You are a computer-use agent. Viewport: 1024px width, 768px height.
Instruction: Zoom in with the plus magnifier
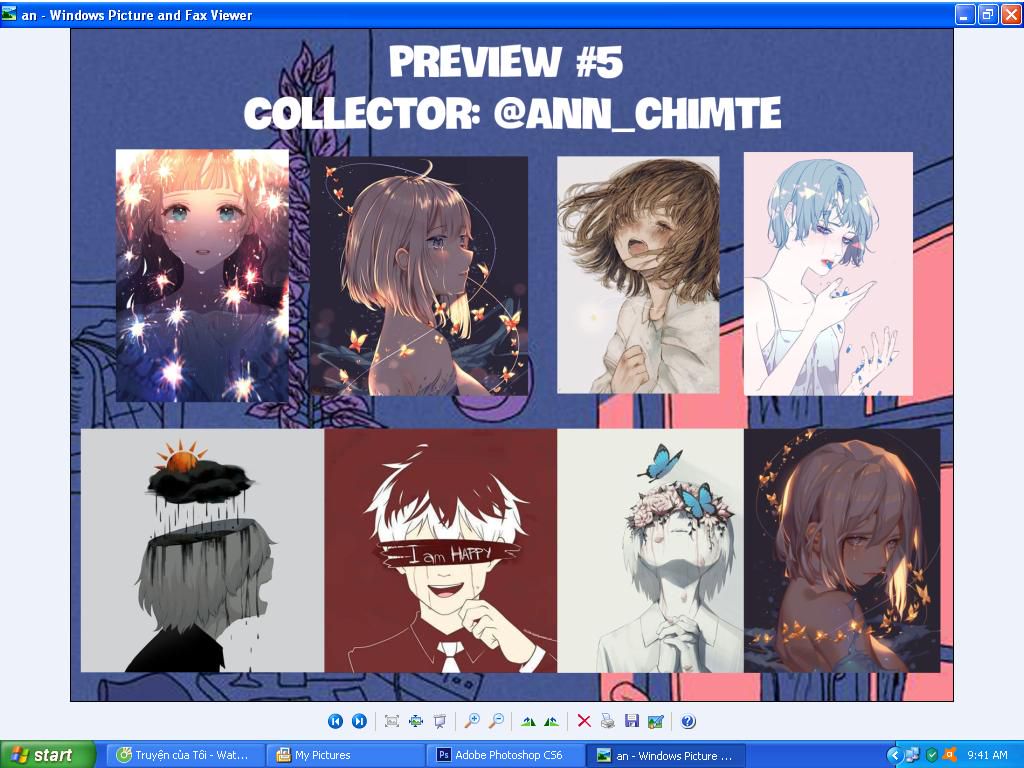[x=472, y=721]
